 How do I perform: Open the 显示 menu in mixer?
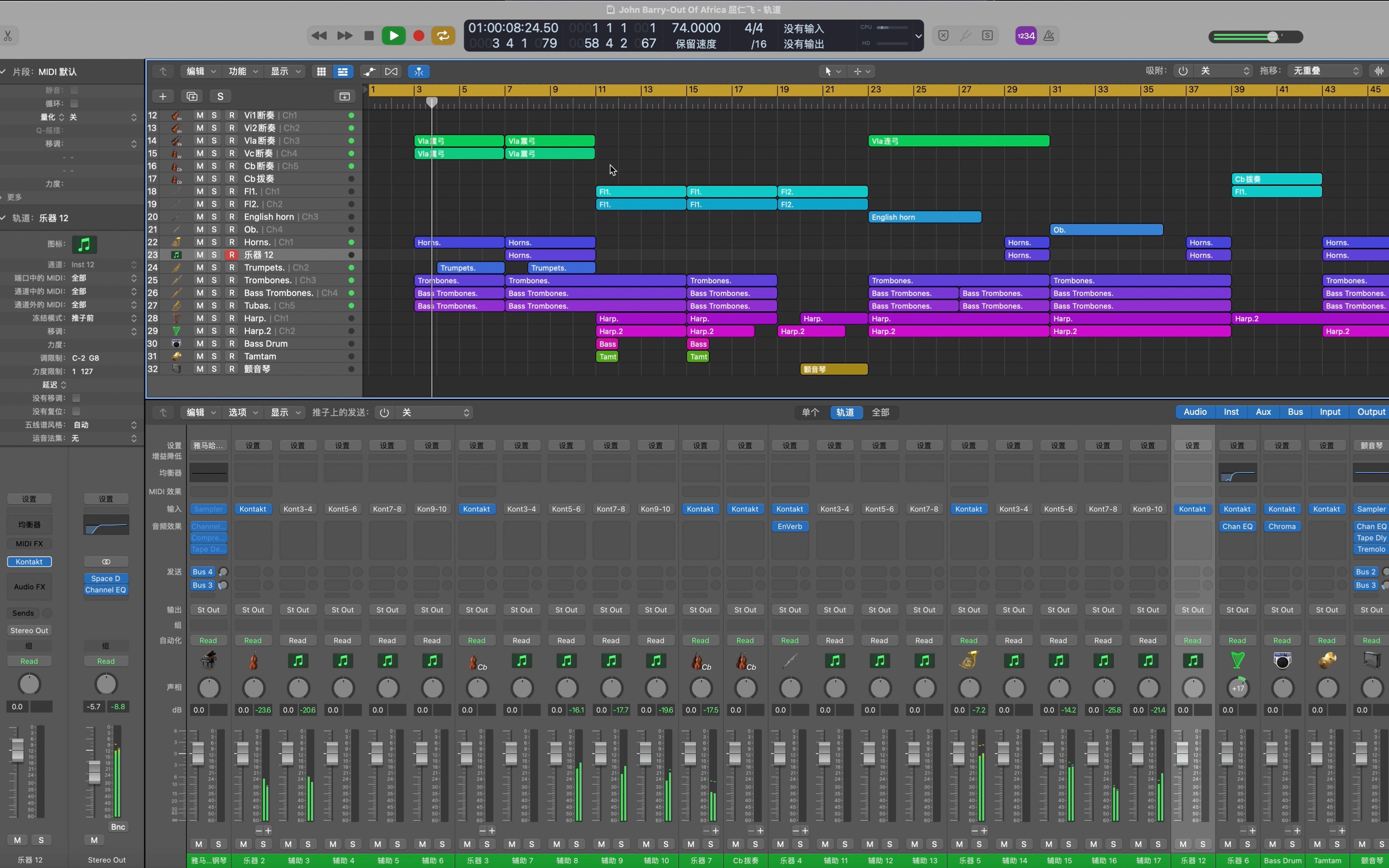282,412
